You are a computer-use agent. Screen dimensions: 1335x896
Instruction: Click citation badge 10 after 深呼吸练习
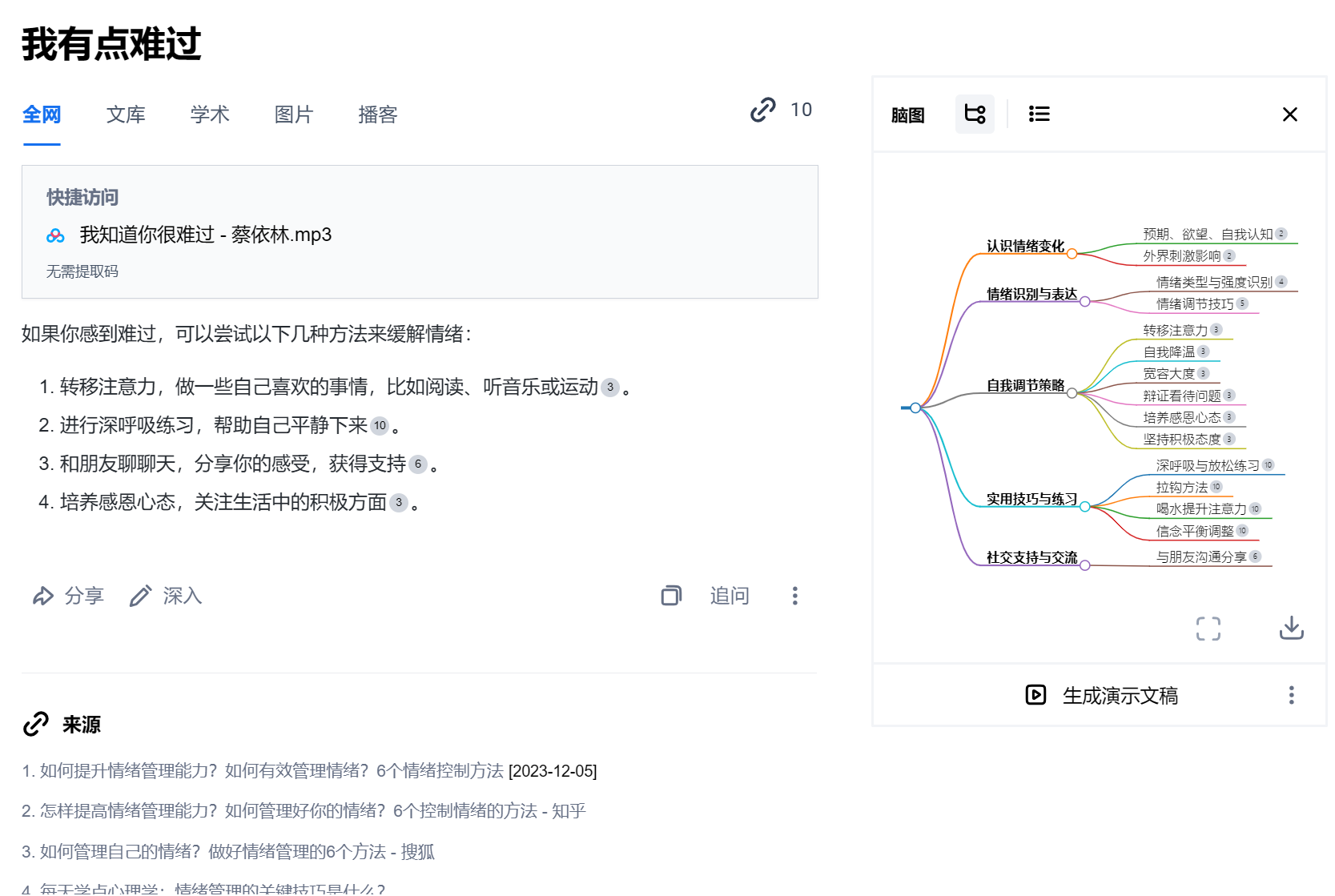[x=380, y=425]
